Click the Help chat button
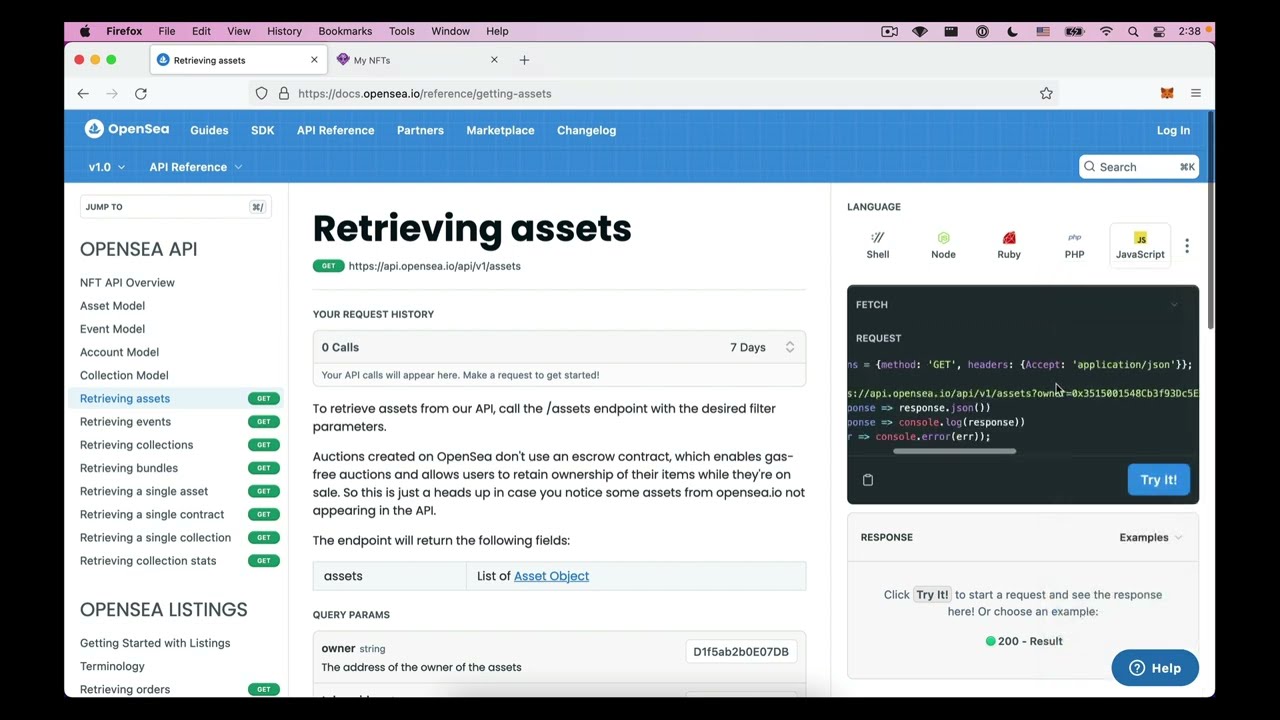Viewport: 1280px width, 720px height. (1155, 668)
